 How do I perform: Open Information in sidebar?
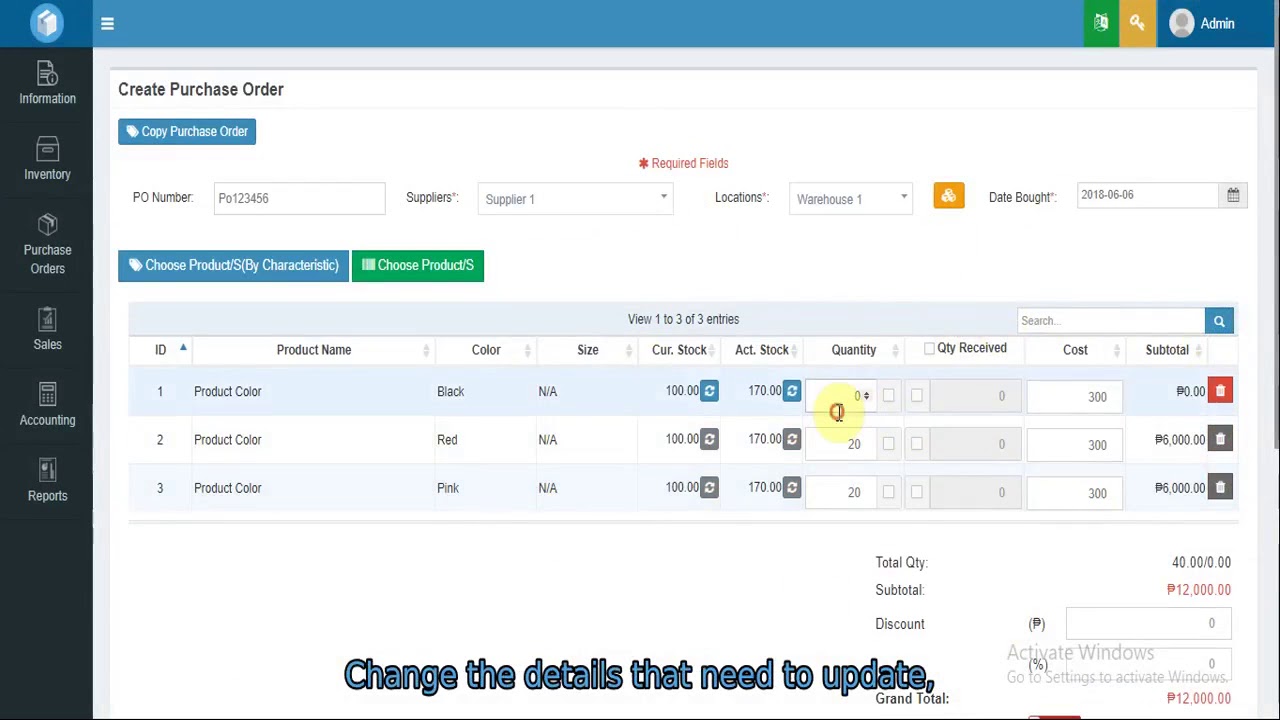pos(47,84)
